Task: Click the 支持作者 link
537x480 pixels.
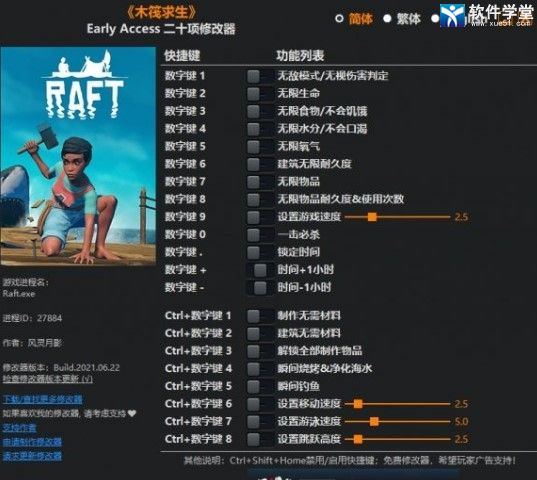Action: (x=19, y=428)
